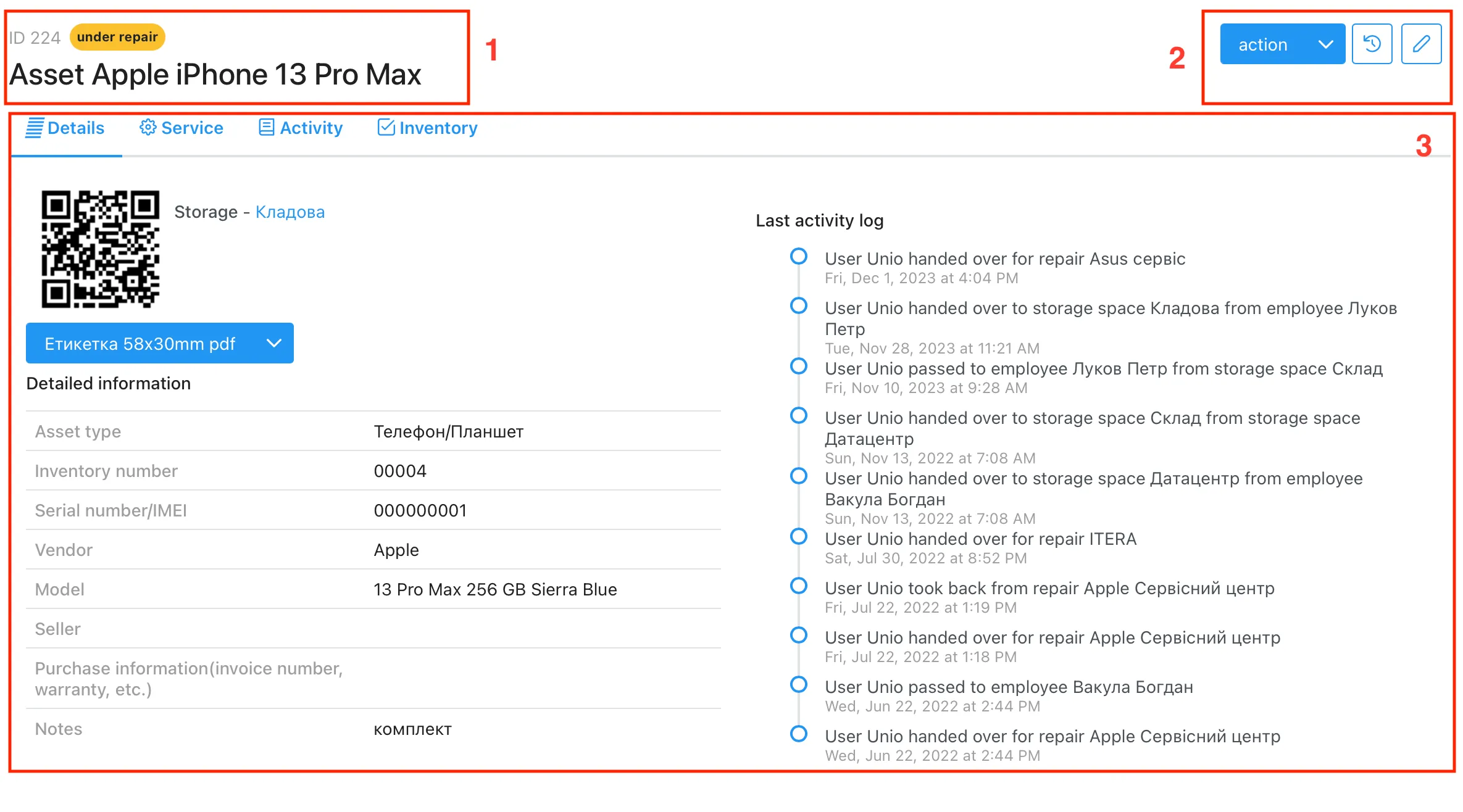Click the history clock icon button

coord(1371,44)
